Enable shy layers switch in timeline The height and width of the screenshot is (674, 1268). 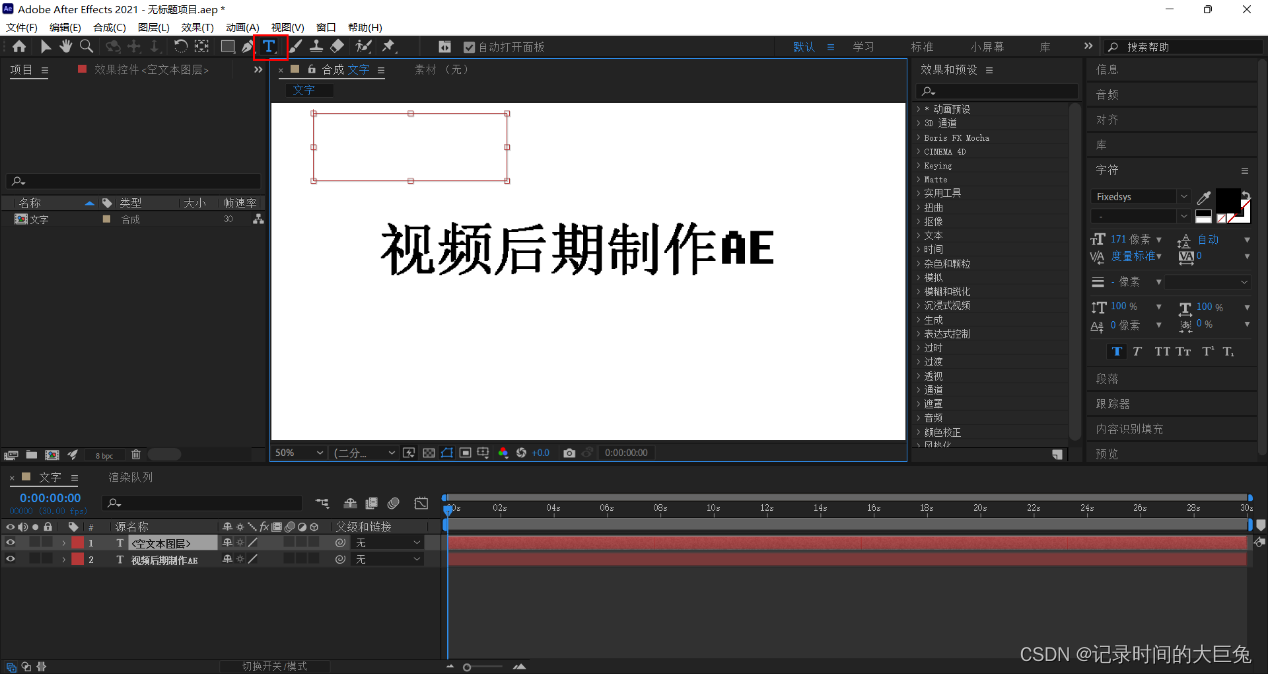tap(350, 503)
